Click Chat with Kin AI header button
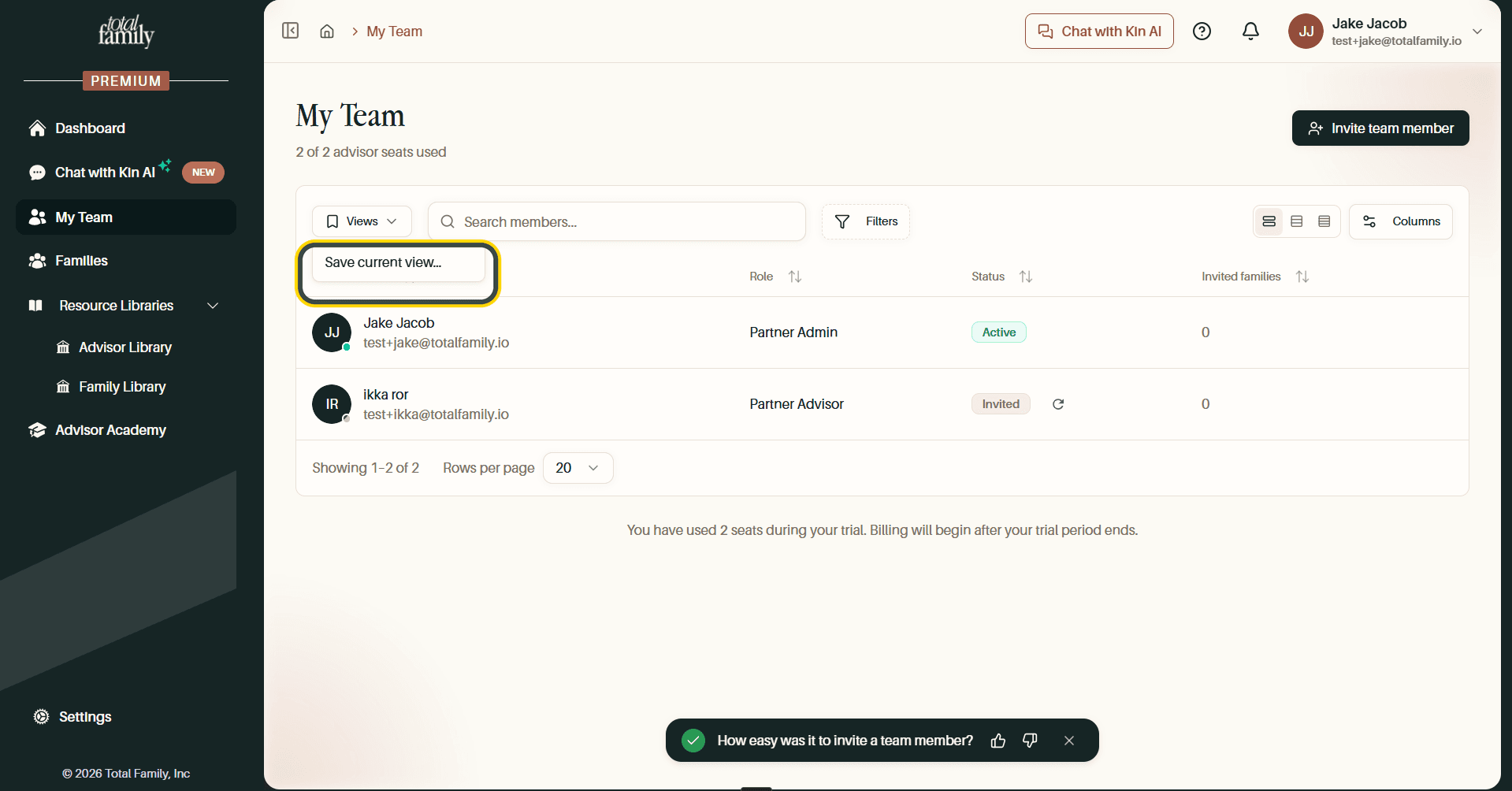 coord(1099,32)
